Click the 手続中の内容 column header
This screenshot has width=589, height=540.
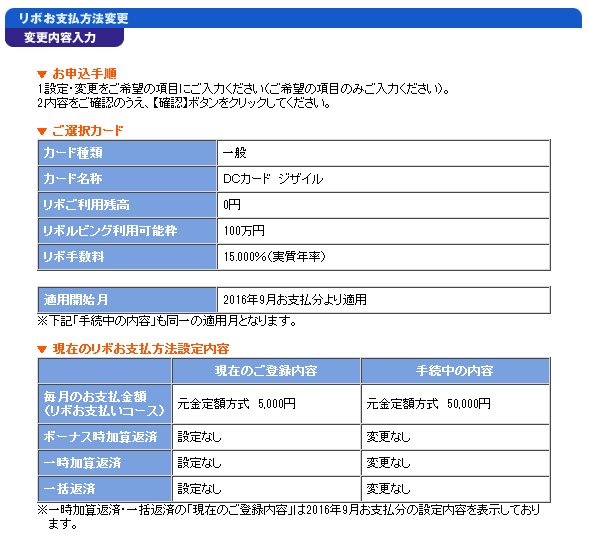click(455, 371)
